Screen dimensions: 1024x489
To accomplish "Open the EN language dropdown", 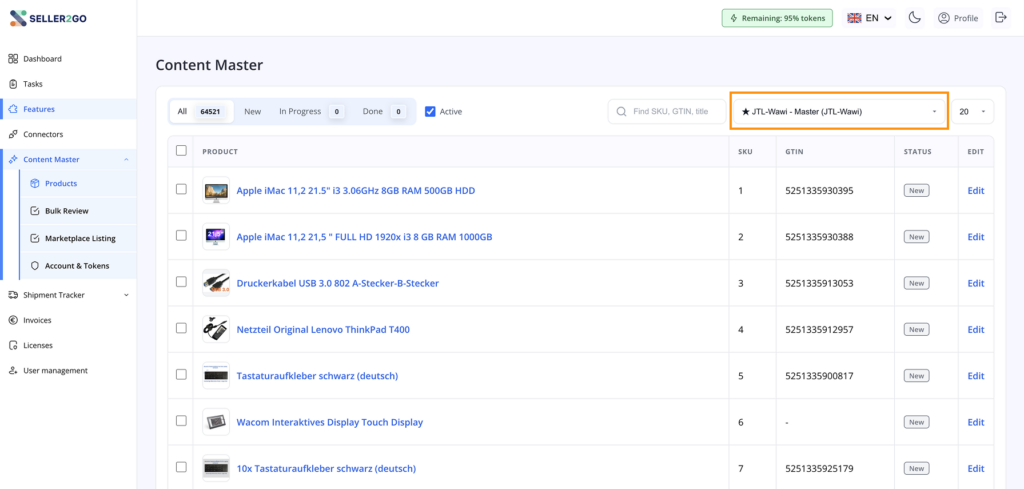I will point(870,18).
